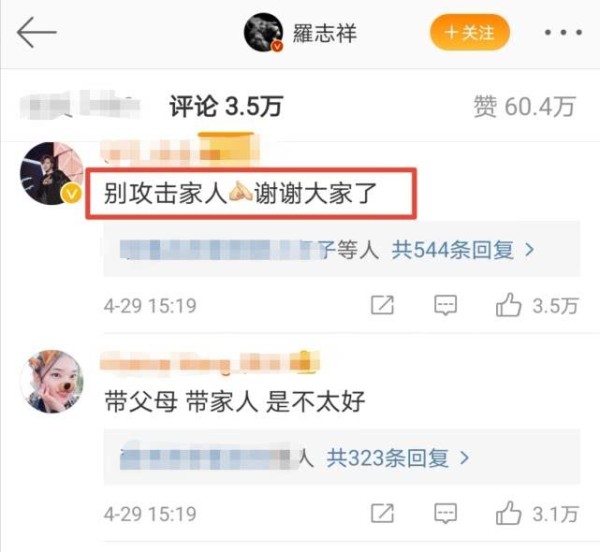Switch to the 评论 3.5万 tab

point(226,106)
